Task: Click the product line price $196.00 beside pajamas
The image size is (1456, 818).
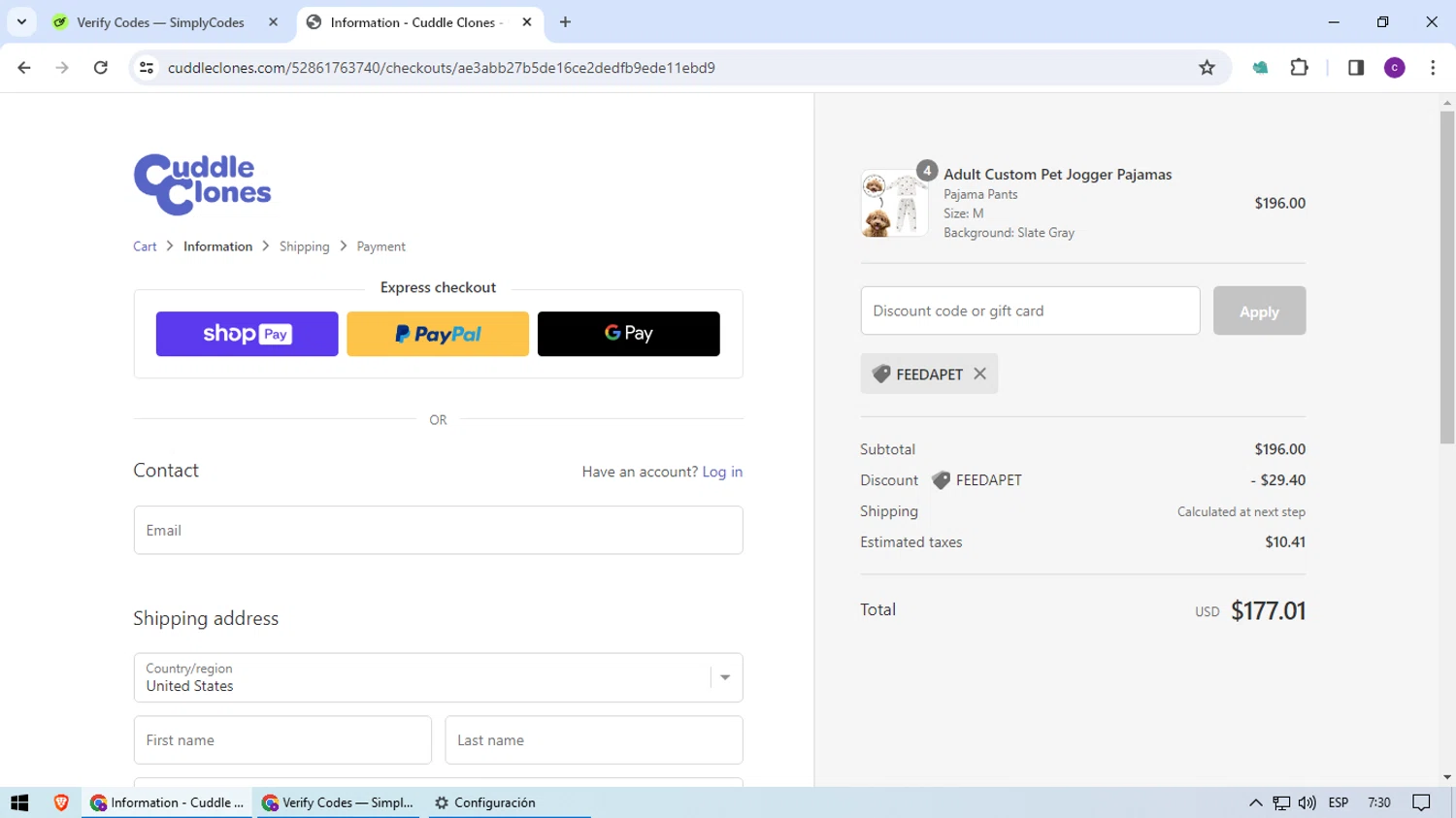Action: pyautogui.click(x=1279, y=203)
